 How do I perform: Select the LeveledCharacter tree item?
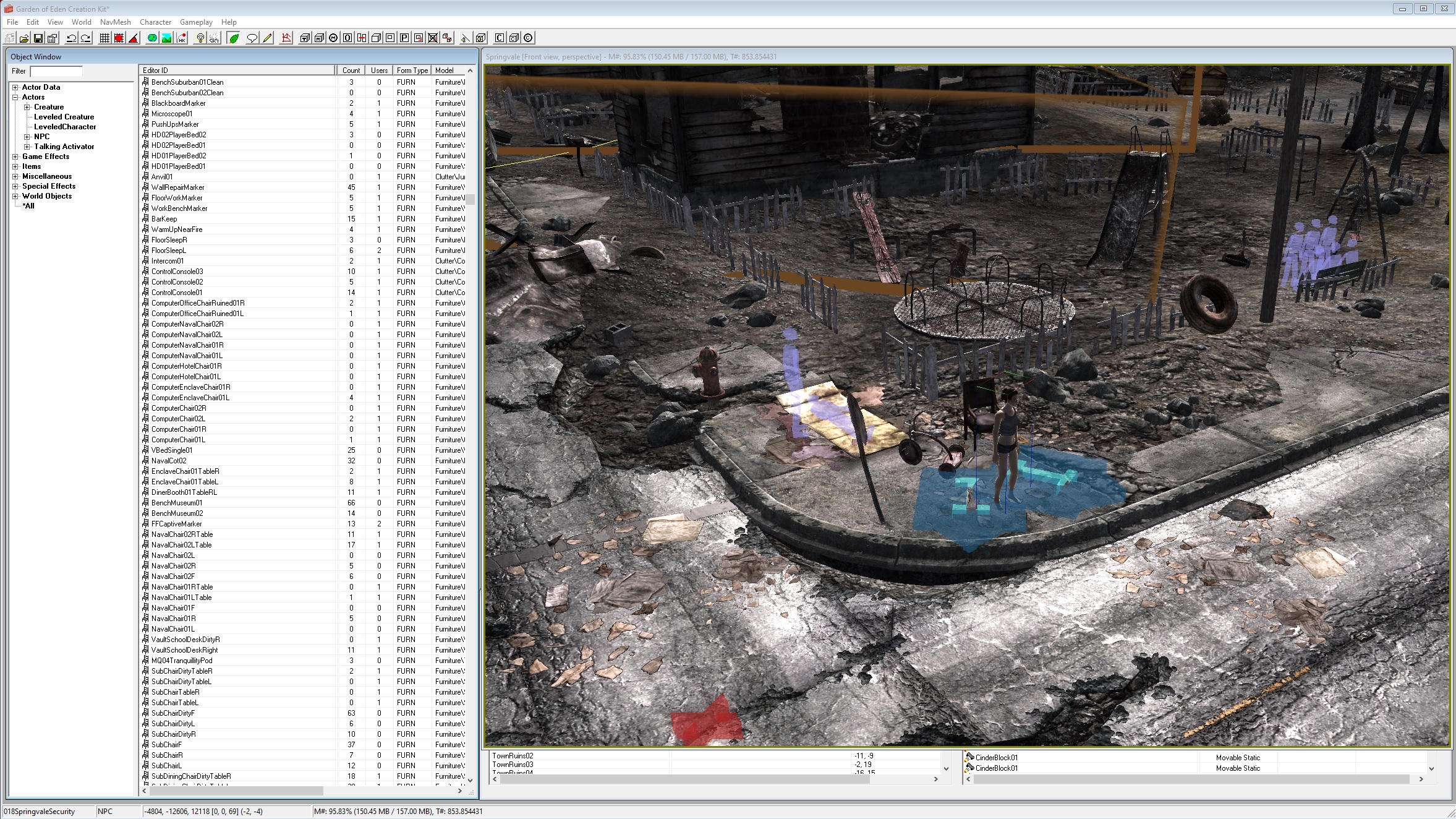pyautogui.click(x=65, y=127)
